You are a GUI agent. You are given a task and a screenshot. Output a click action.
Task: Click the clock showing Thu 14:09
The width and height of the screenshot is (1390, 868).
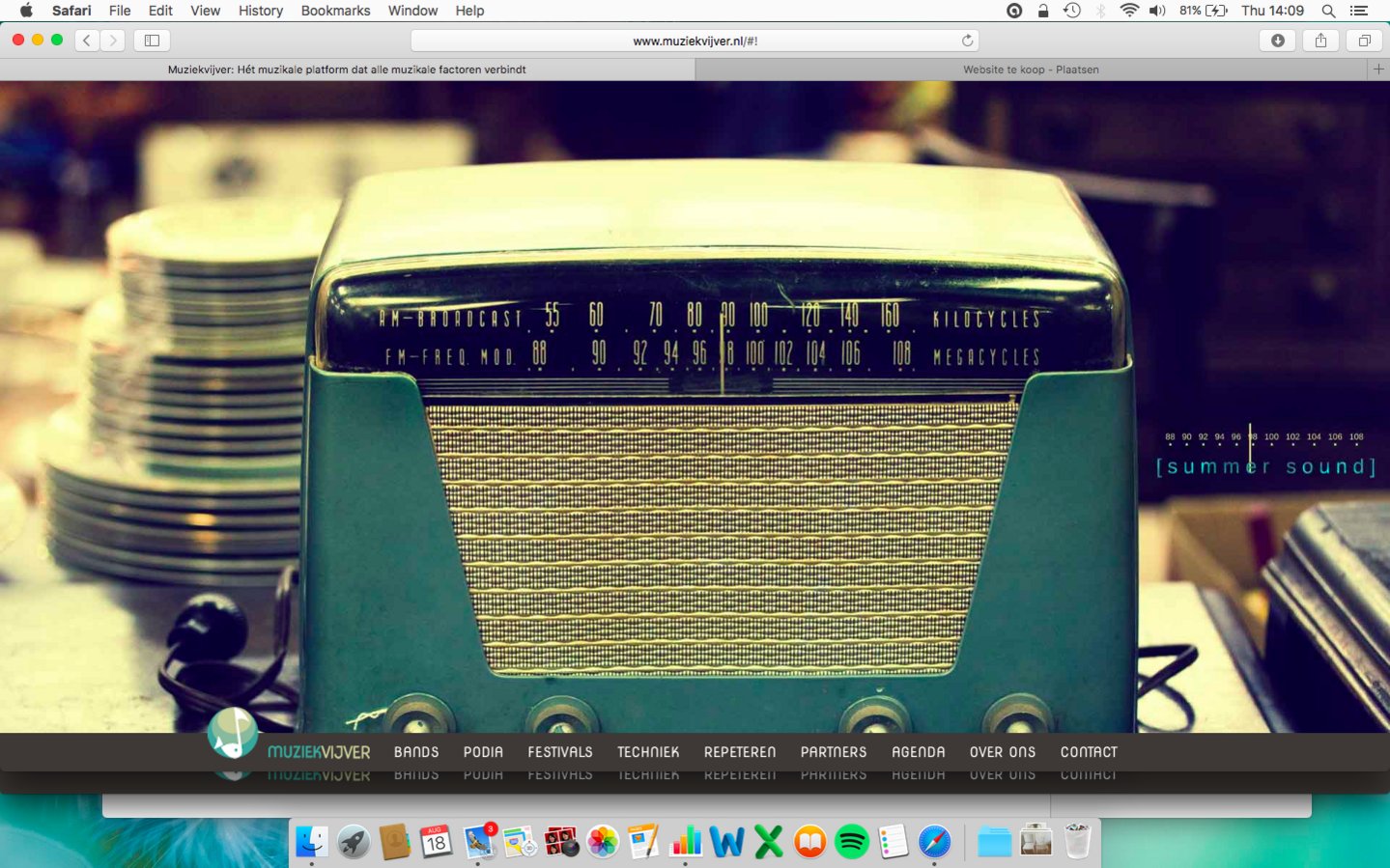[1272, 11]
